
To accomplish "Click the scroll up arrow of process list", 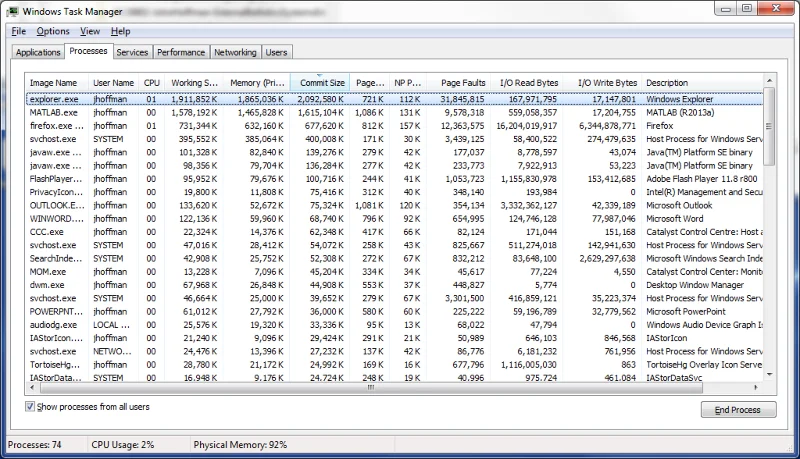I will coord(769,81).
